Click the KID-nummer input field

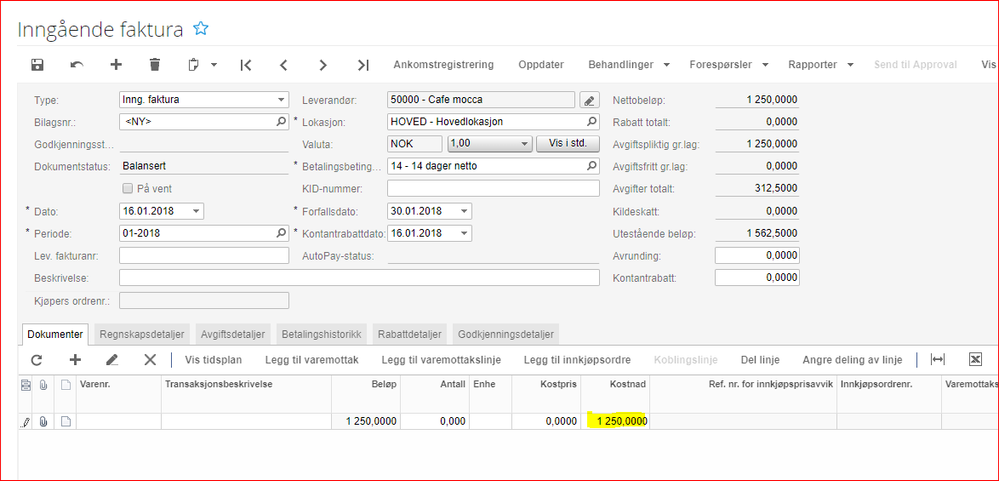click(x=493, y=189)
